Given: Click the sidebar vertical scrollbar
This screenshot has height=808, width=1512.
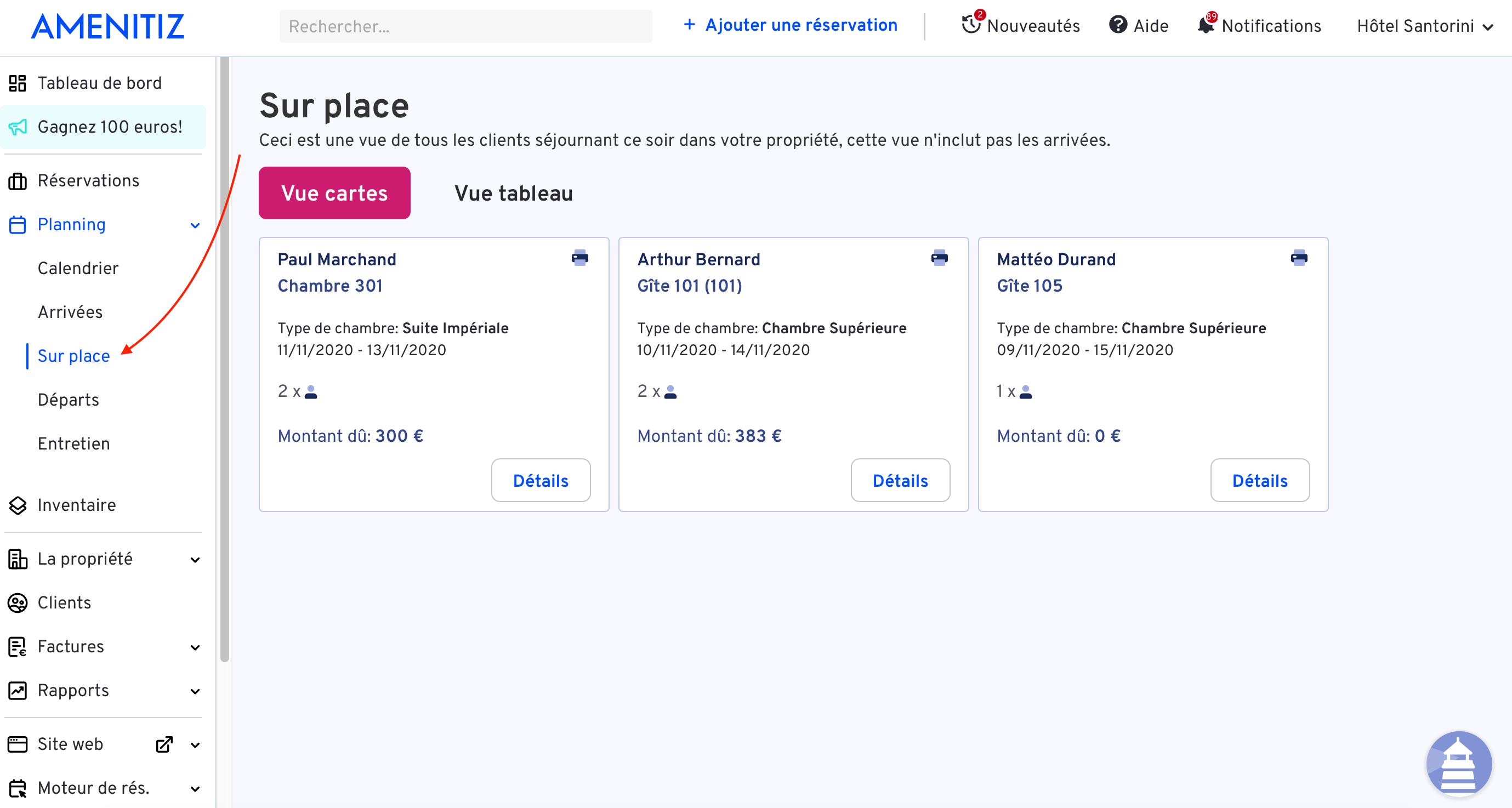Looking at the screenshot, I should [x=224, y=359].
